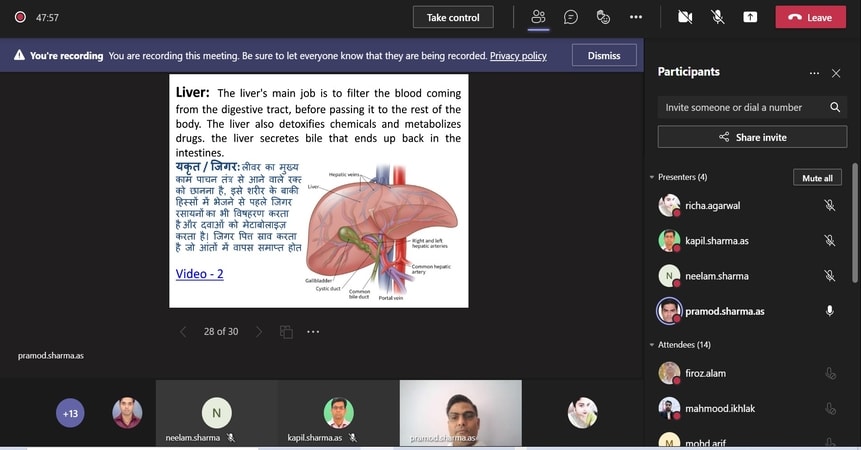Open the reactions icon in toolbar
Image resolution: width=861 pixels, height=450 pixels.
pos(603,17)
